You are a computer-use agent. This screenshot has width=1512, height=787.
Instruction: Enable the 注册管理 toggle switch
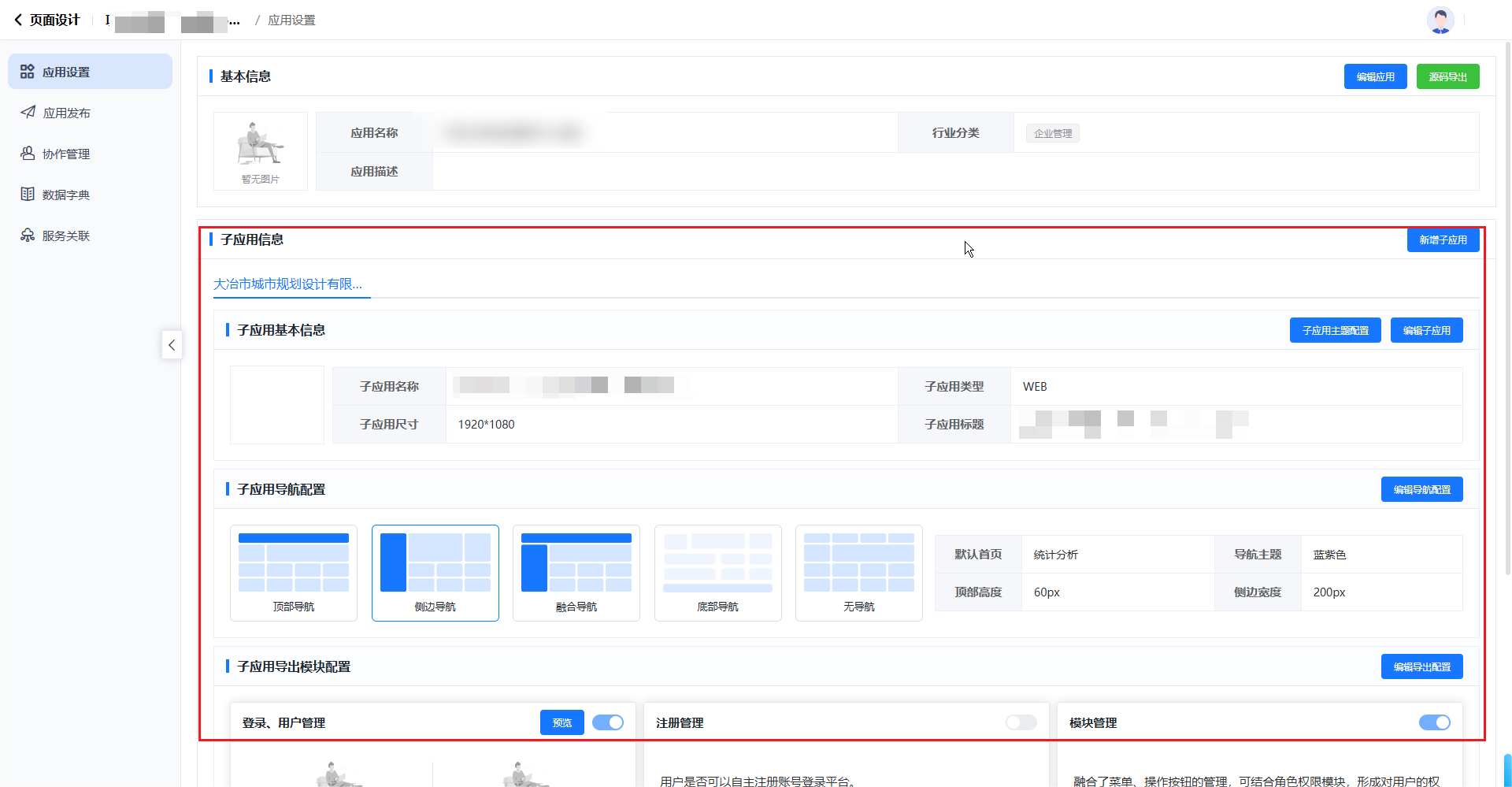(x=1021, y=722)
